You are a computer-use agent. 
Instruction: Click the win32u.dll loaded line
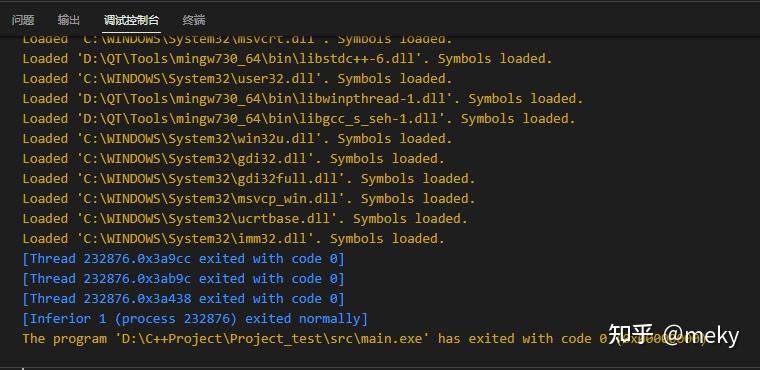click(x=237, y=139)
